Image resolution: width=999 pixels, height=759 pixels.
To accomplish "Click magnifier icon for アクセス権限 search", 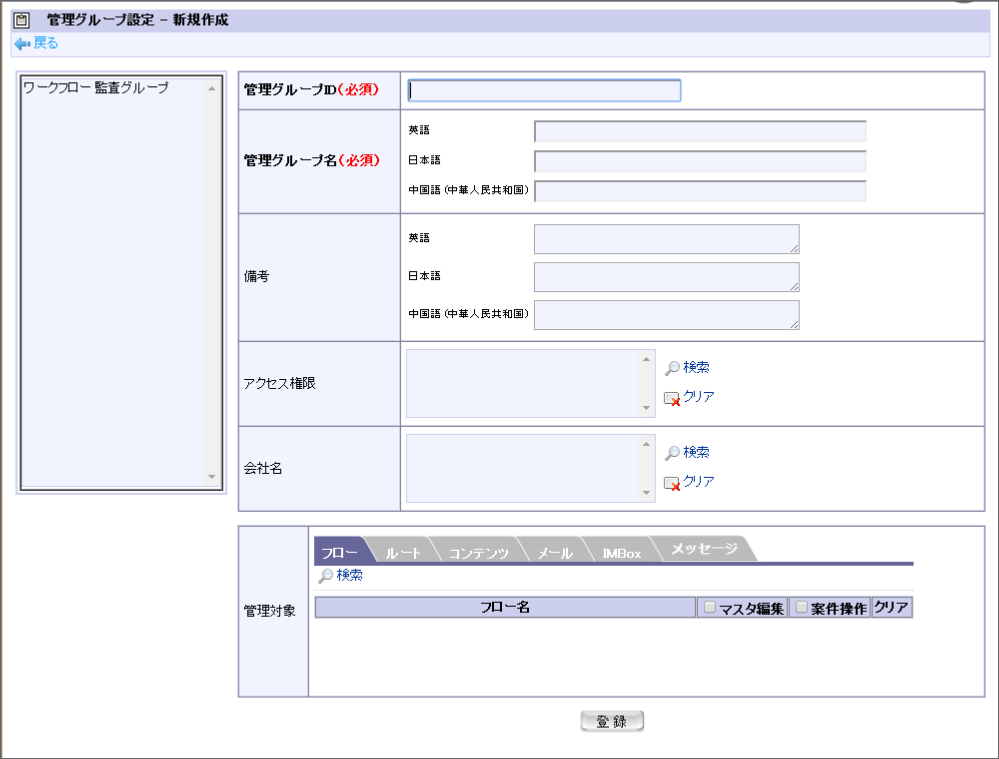I will [x=672, y=368].
